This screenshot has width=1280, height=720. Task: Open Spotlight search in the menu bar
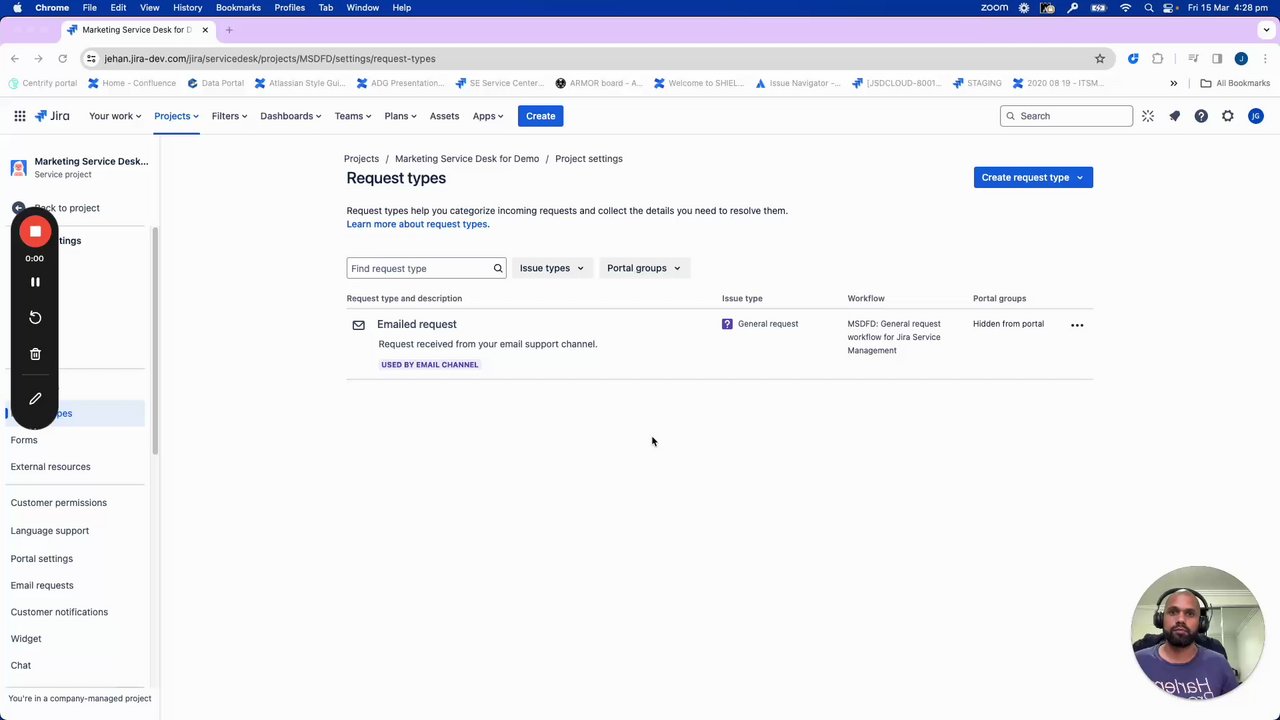pyautogui.click(x=1149, y=8)
